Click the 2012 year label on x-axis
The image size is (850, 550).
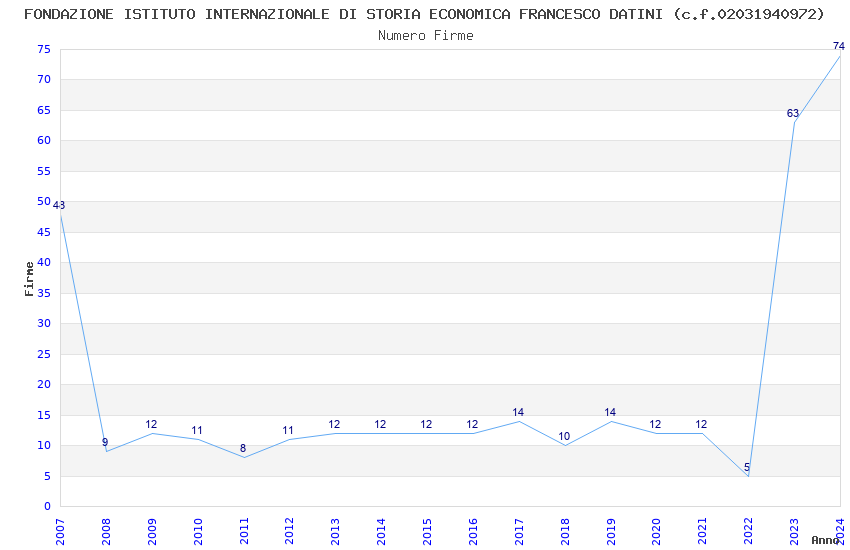click(x=289, y=532)
